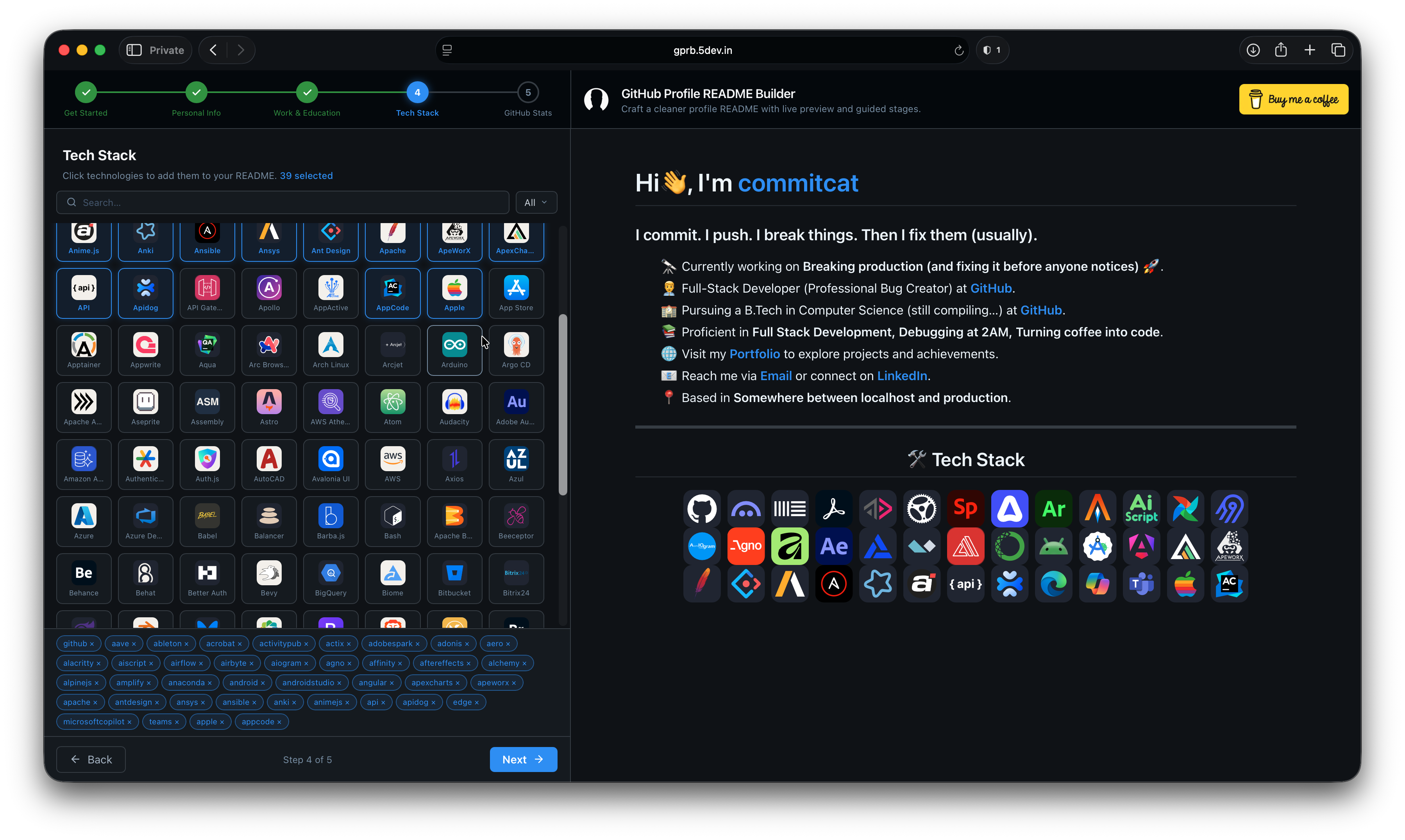
Task: Add Azure to the tech stack
Action: pyautogui.click(x=83, y=521)
